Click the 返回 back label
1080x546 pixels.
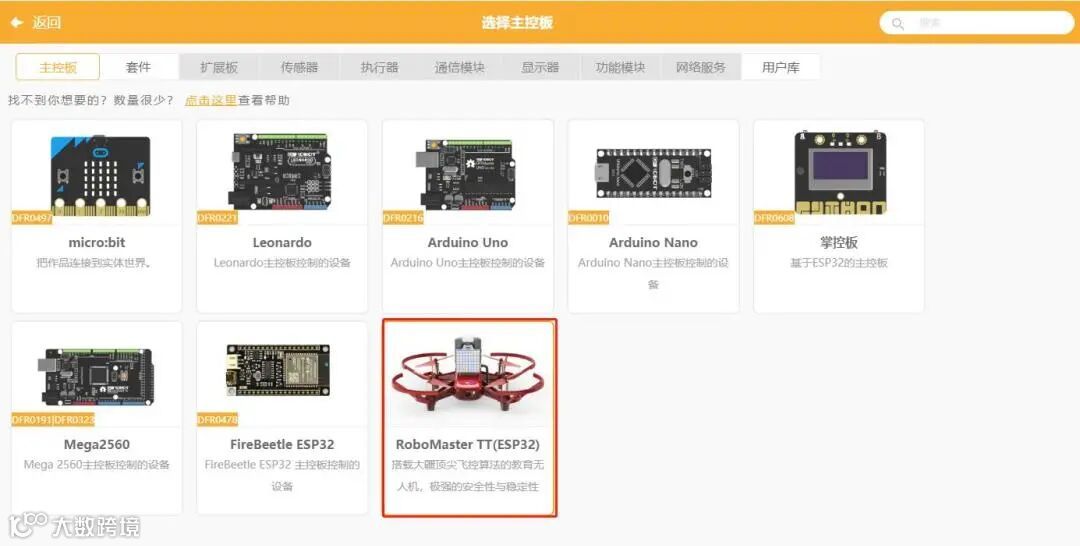pyautogui.click(x=47, y=23)
